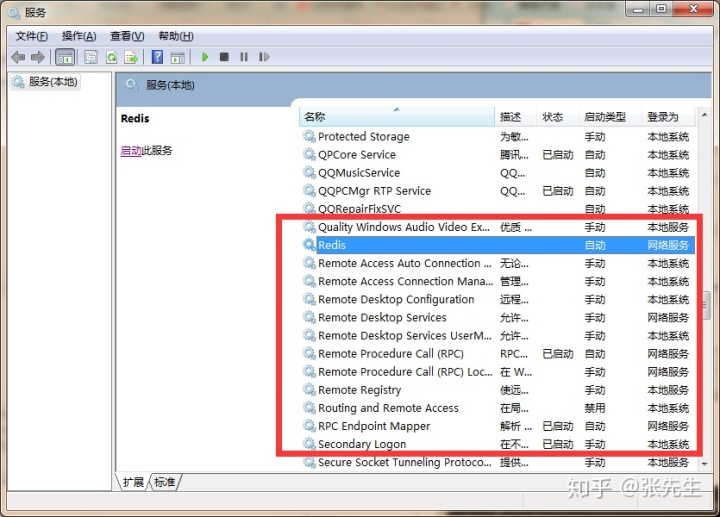
Task: Click the 启动 link to start Redis
Action: tap(131, 151)
